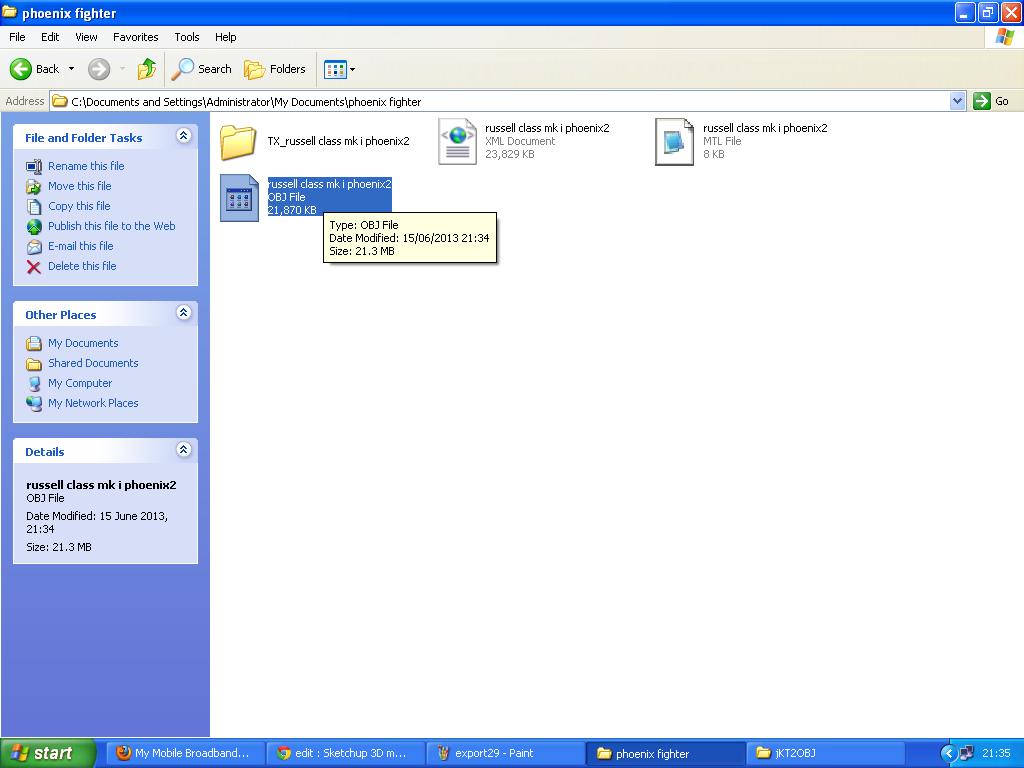
Task: Click the My Network Places icon
Action: 34,404
